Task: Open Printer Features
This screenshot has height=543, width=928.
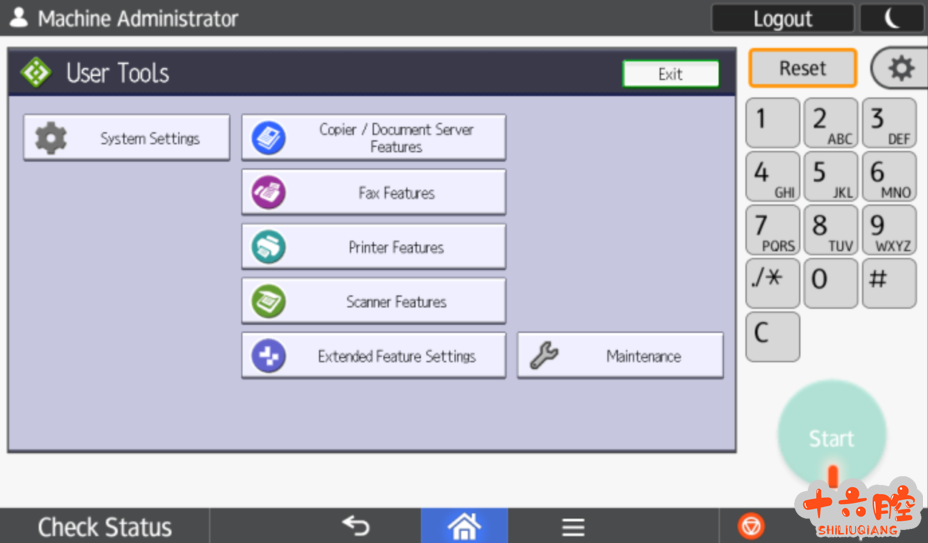Action: point(373,247)
